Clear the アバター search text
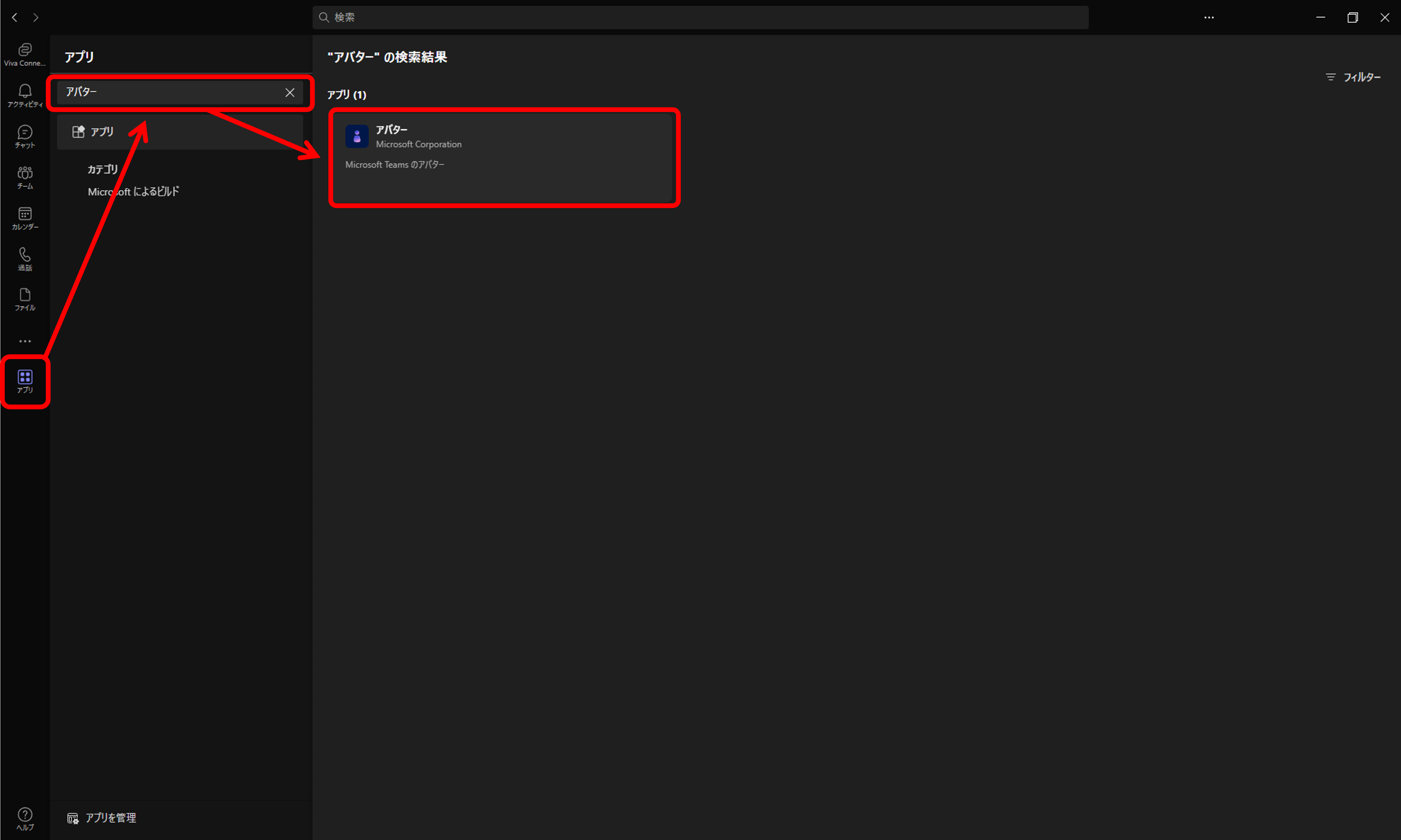 click(289, 92)
